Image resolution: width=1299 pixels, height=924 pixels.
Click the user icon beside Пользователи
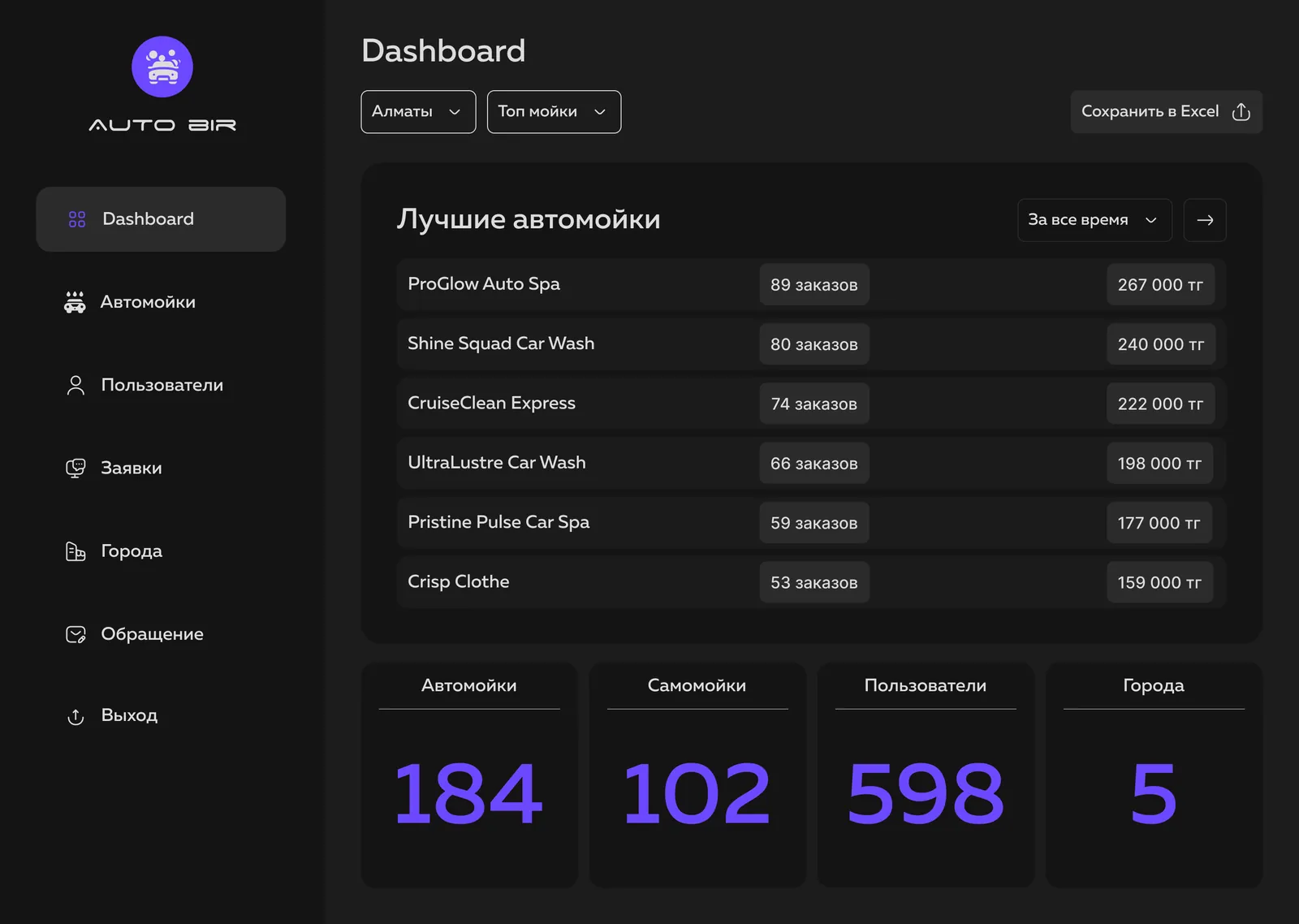coord(76,385)
